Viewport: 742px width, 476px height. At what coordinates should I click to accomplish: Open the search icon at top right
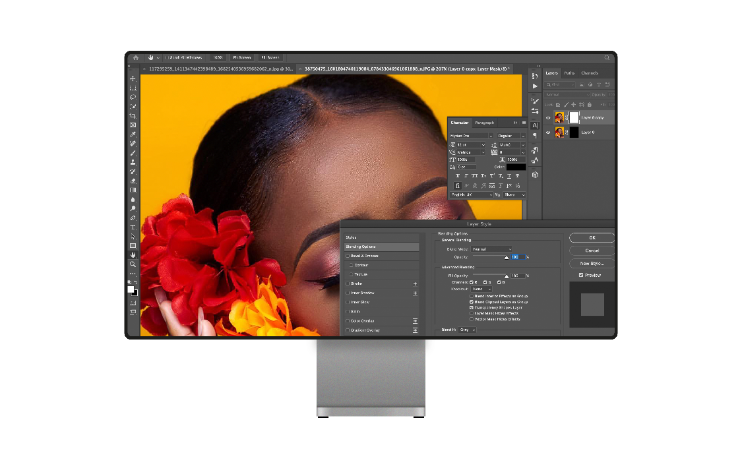click(x=607, y=57)
